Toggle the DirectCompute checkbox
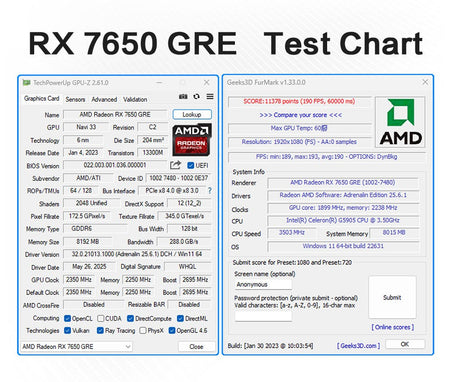This screenshot has width=450, height=382. [130, 318]
